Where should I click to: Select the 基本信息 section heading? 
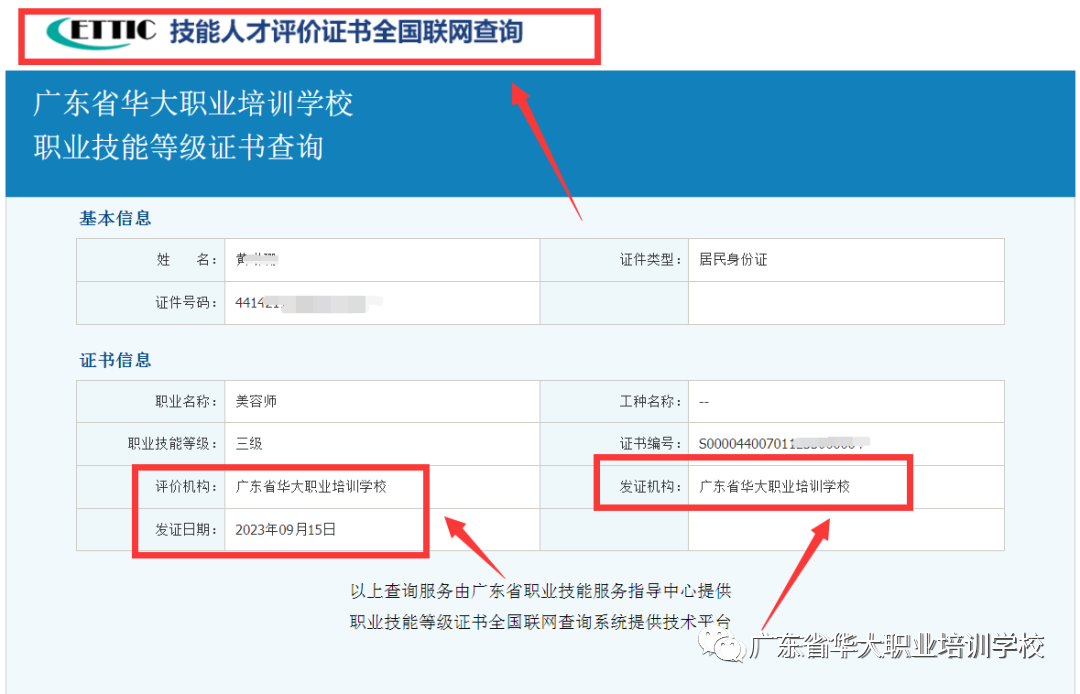115,218
